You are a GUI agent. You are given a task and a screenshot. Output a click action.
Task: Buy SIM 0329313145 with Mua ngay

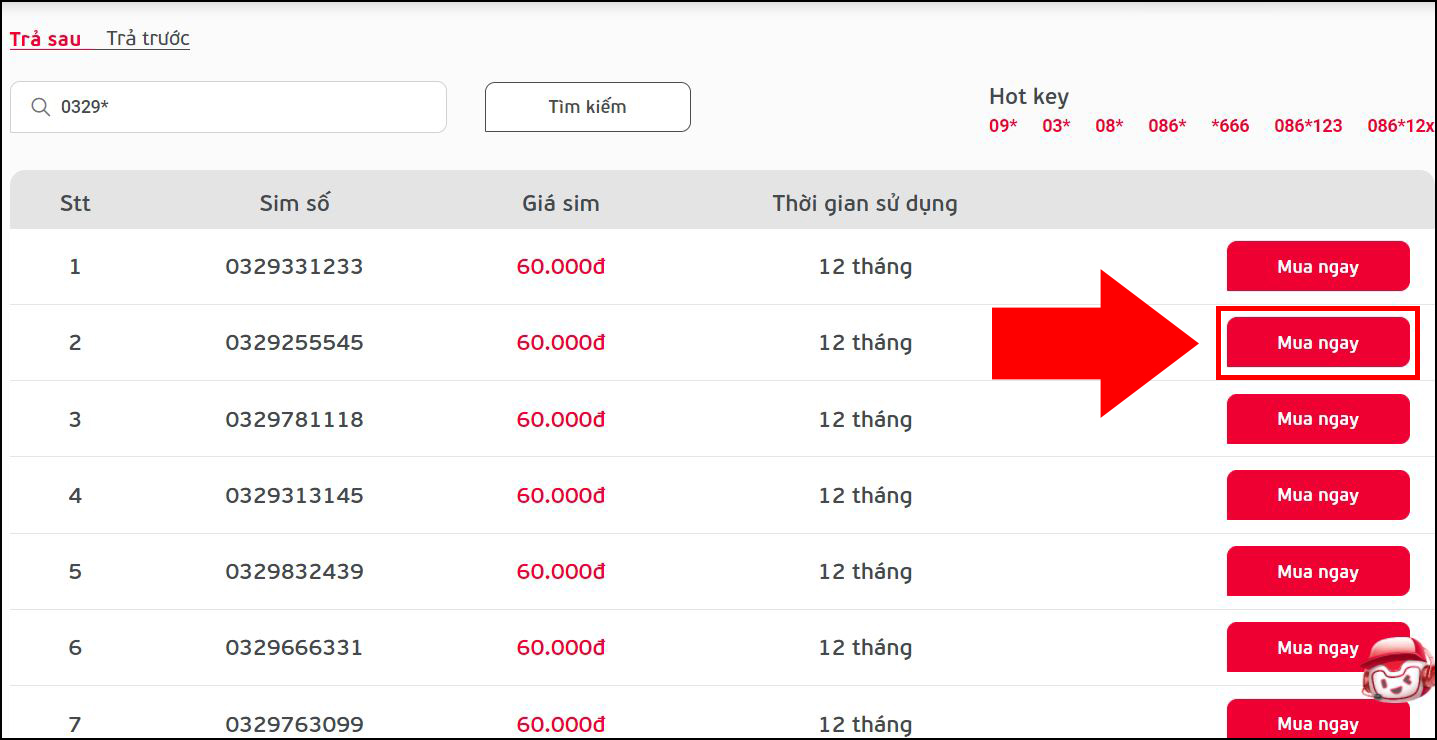click(x=1318, y=495)
